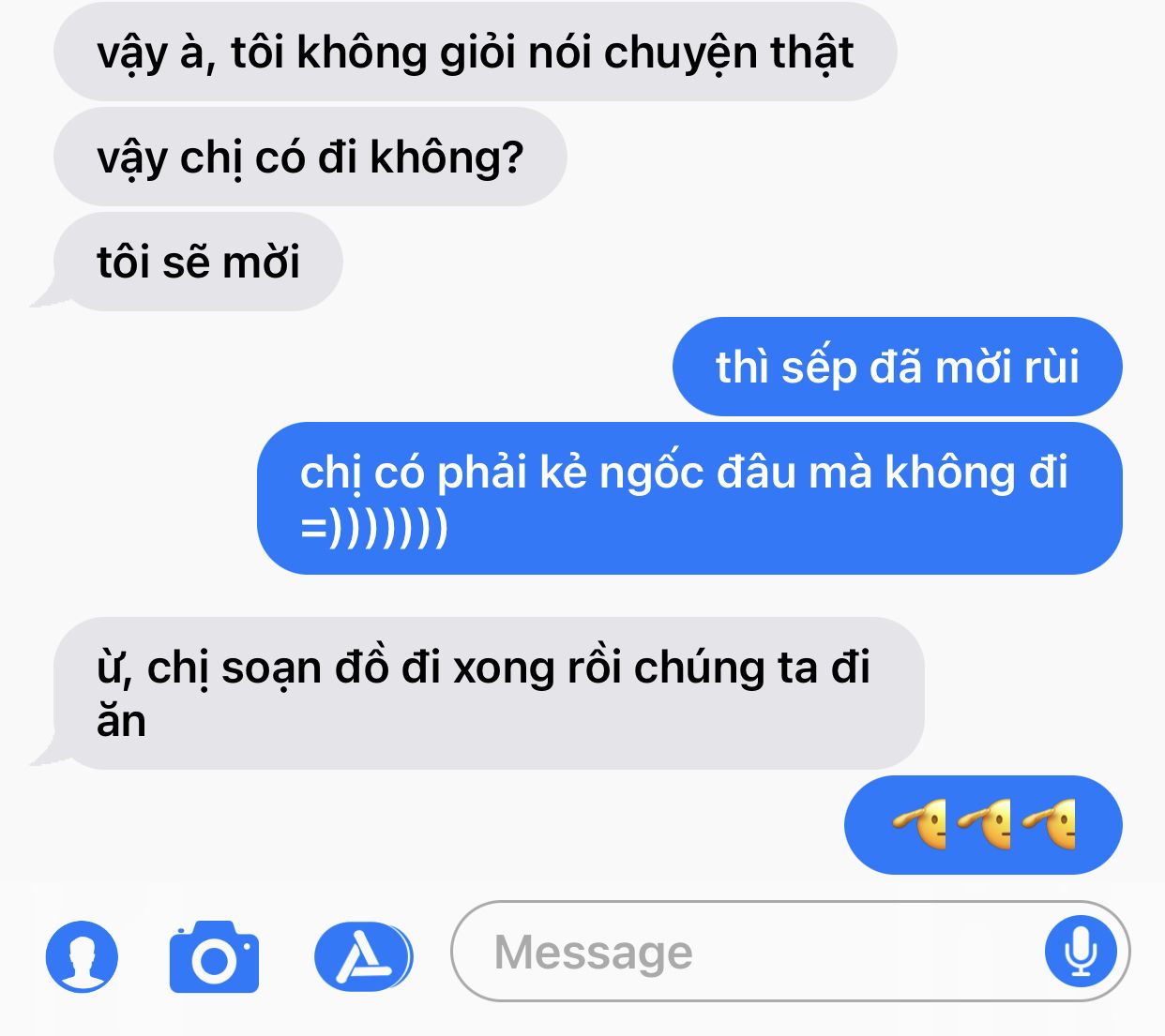Viewport: 1165px width, 1036px height.
Task: Click the '=)))))))' text in blue bubble
Action: (374, 527)
